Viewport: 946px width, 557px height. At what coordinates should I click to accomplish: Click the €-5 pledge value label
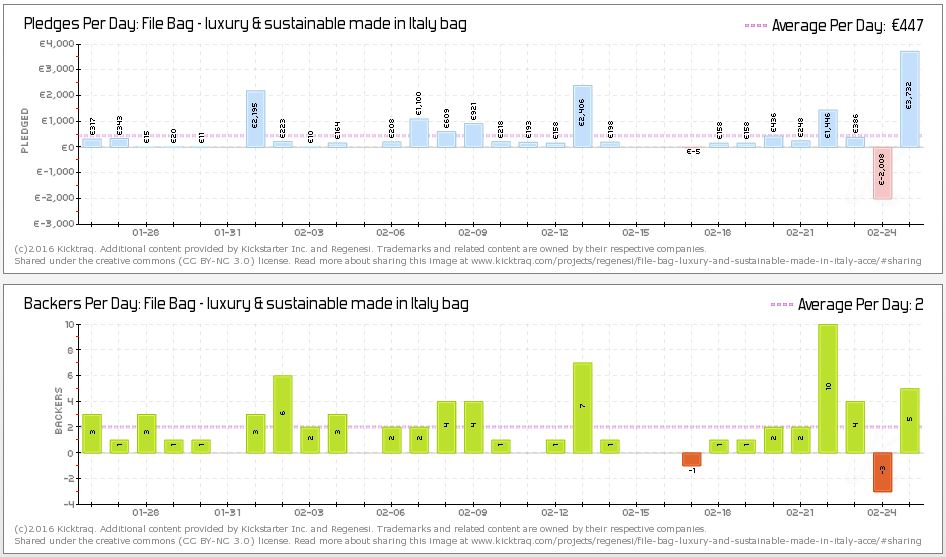point(693,151)
